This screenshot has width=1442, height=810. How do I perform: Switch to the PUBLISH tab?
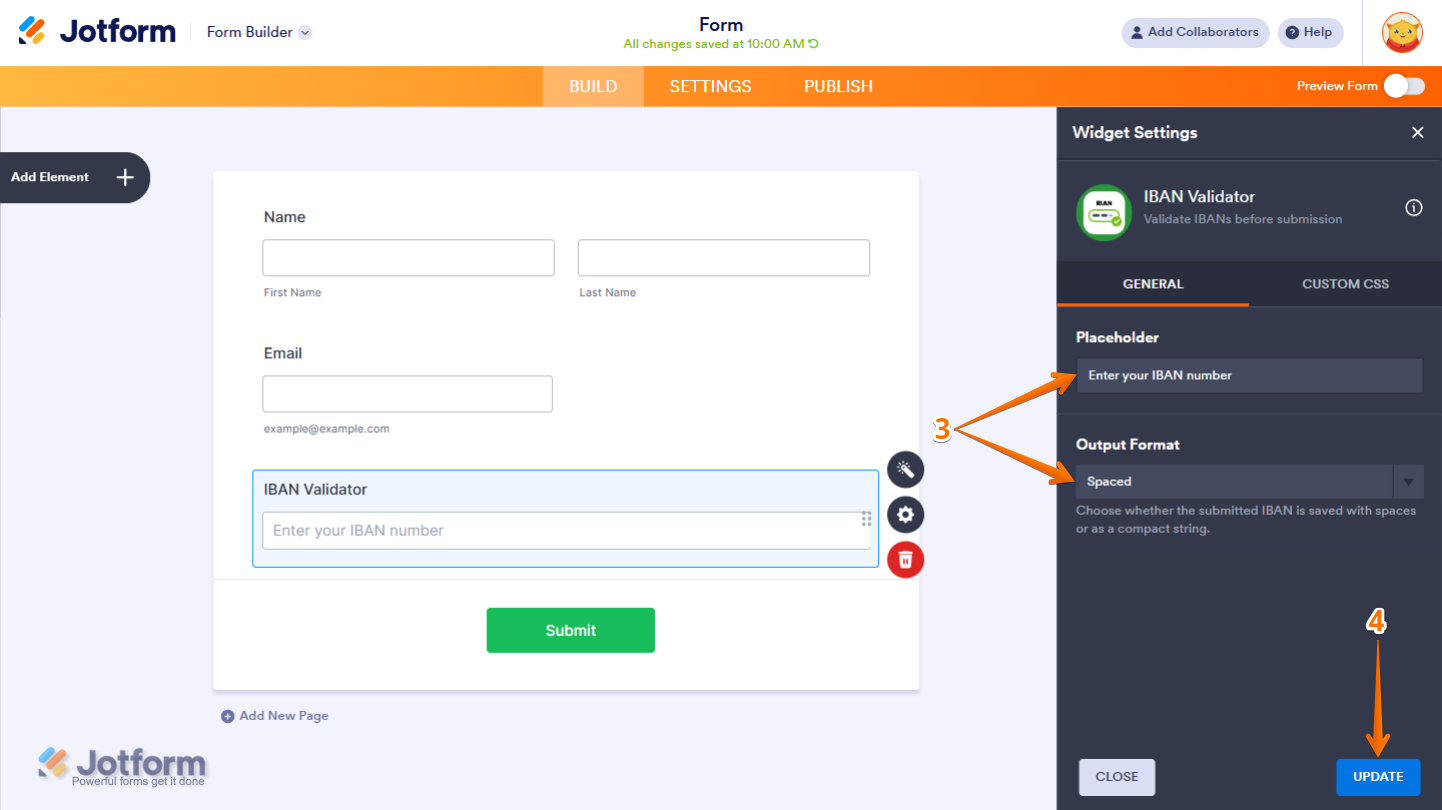pos(838,86)
